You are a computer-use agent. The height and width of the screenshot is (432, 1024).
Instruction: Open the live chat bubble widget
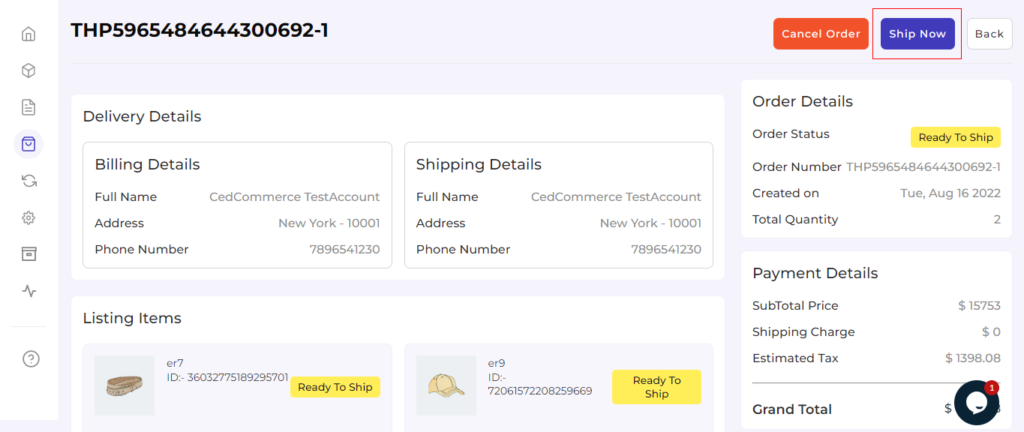pyautogui.click(x=976, y=402)
